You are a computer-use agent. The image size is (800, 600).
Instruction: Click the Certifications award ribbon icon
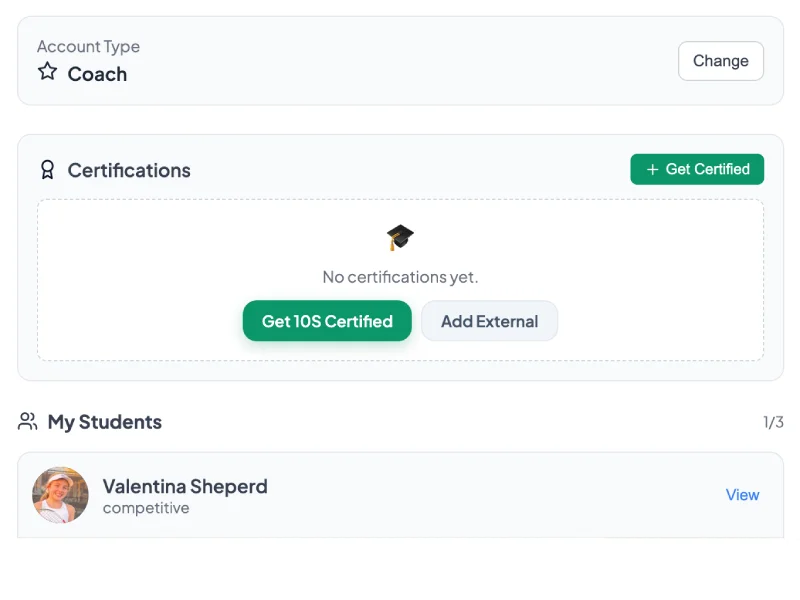coord(47,170)
